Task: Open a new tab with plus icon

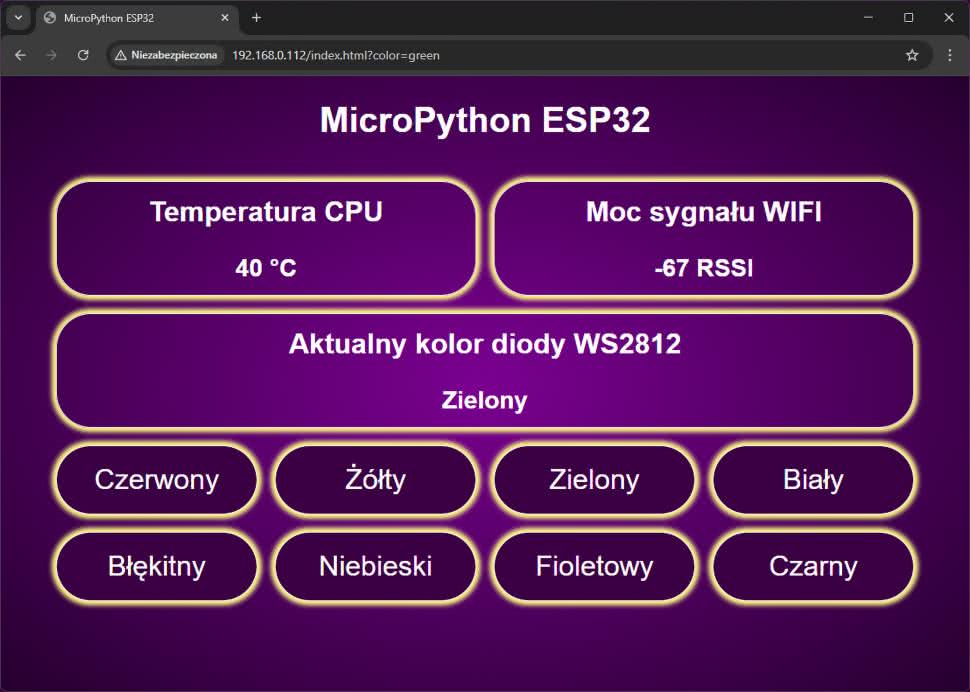Action: pyautogui.click(x=256, y=18)
